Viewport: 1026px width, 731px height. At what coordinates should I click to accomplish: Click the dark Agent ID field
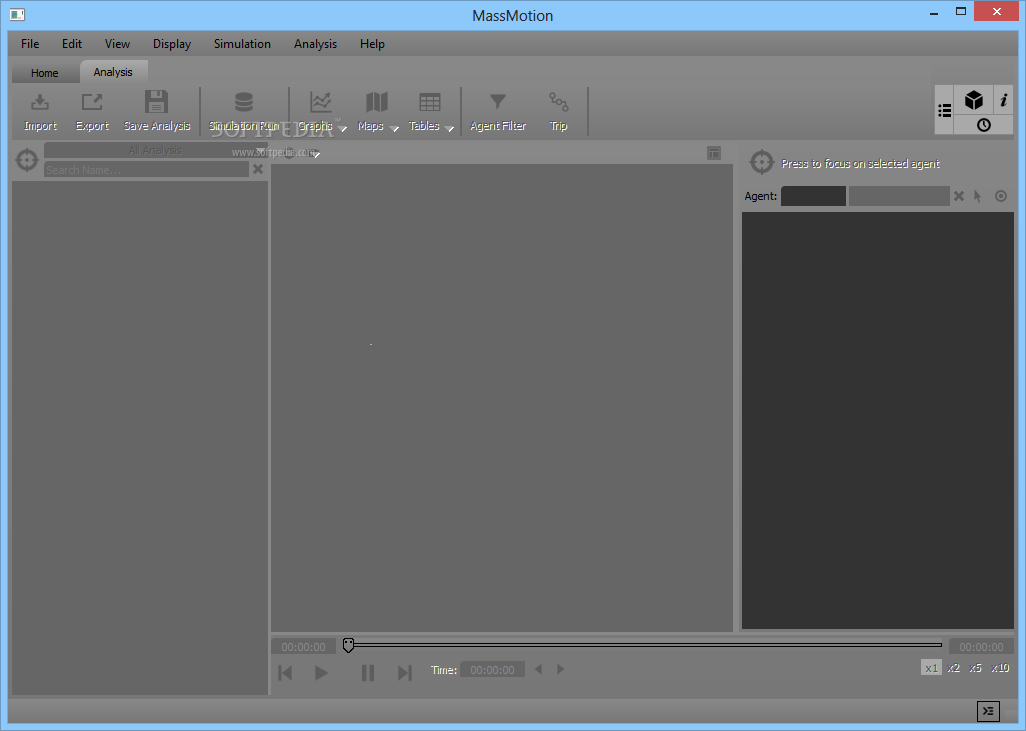coord(813,196)
